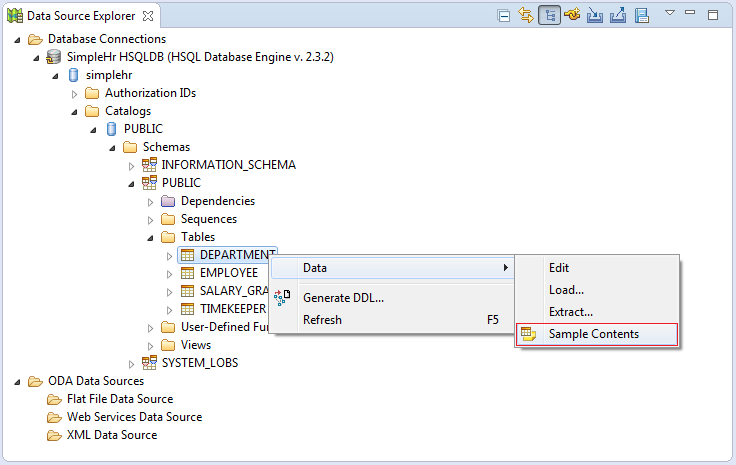
Task: Click the SALARY_GRADE table icon
Action: pos(187,291)
